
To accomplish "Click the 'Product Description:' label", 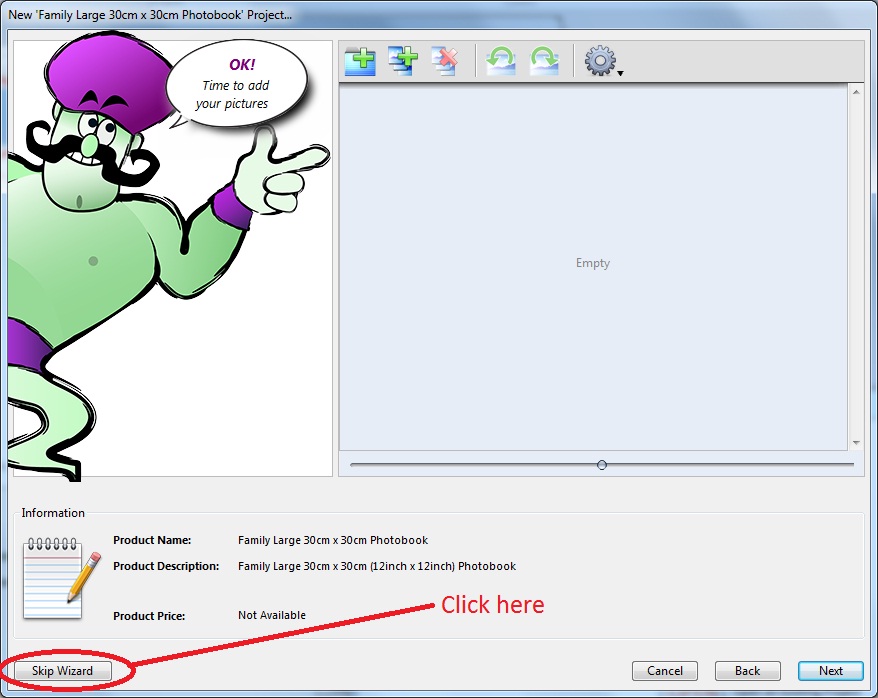I will point(166,566).
